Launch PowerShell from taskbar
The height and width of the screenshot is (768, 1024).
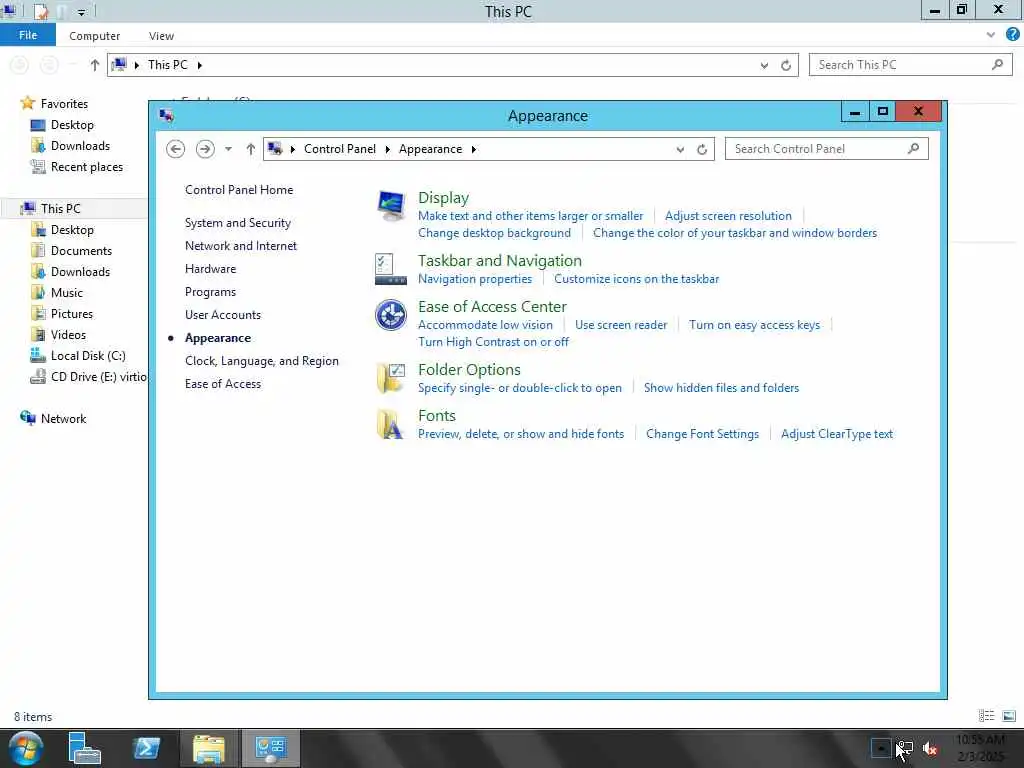pyautogui.click(x=146, y=748)
